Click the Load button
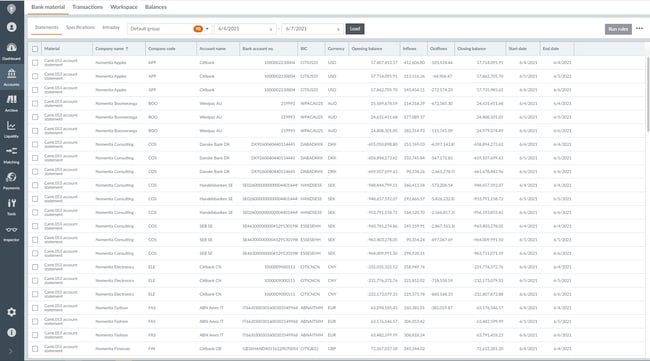 355,29
